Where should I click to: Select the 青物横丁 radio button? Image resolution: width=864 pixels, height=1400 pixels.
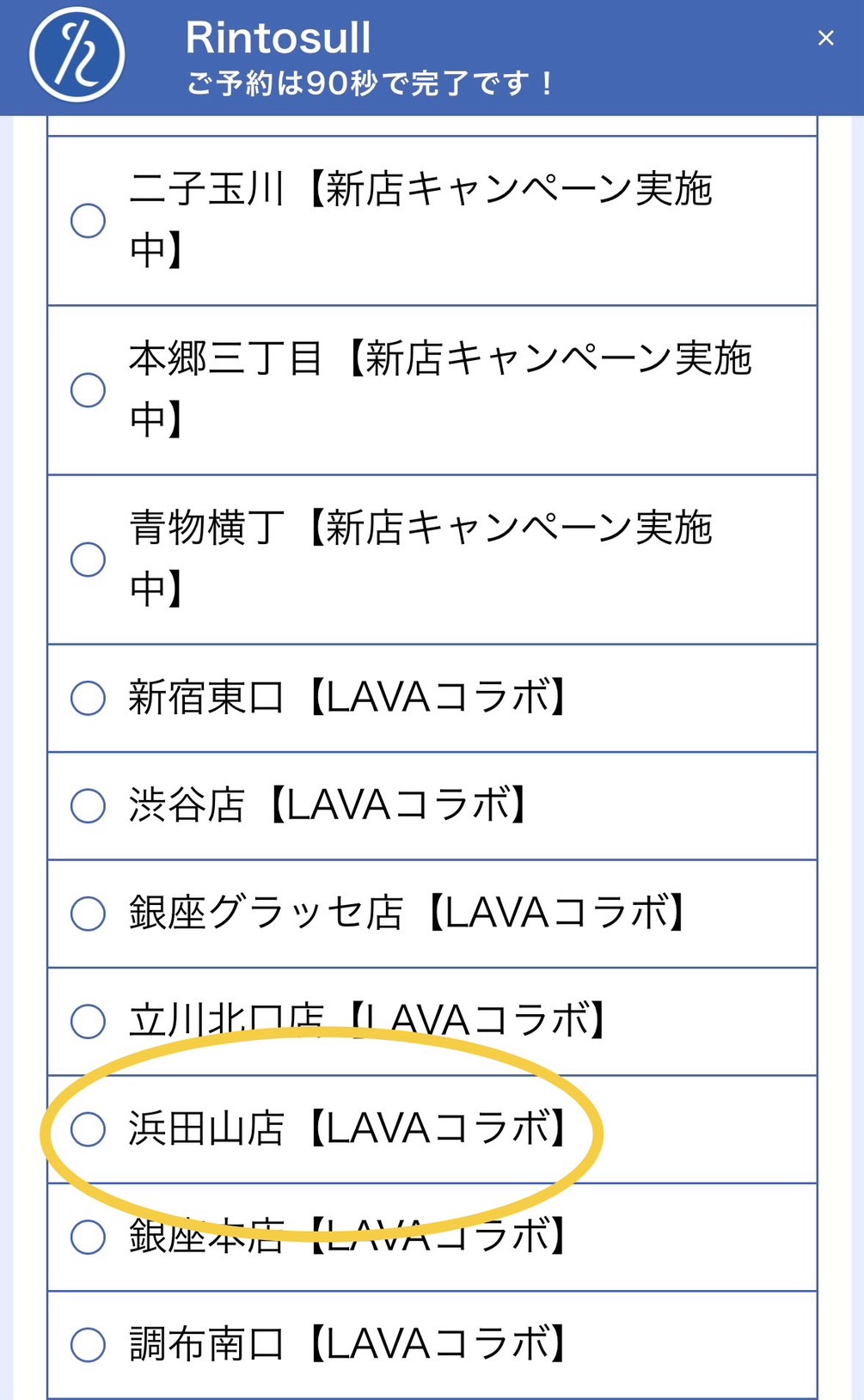click(x=88, y=559)
